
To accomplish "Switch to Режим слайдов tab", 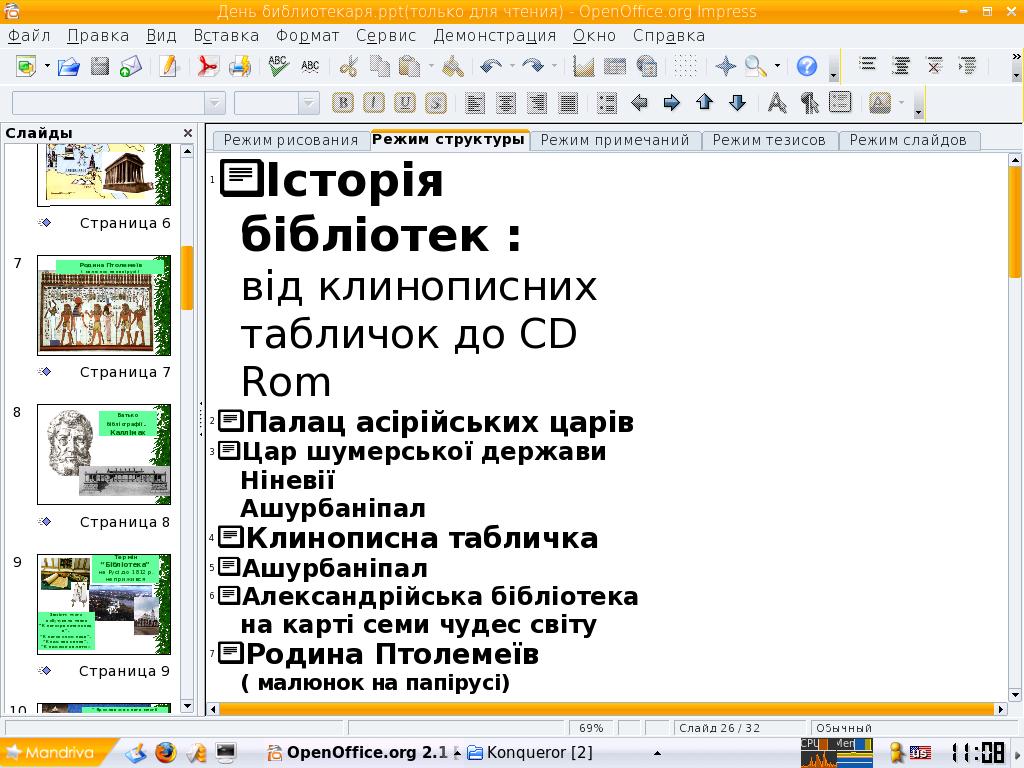I will coord(908,140).
